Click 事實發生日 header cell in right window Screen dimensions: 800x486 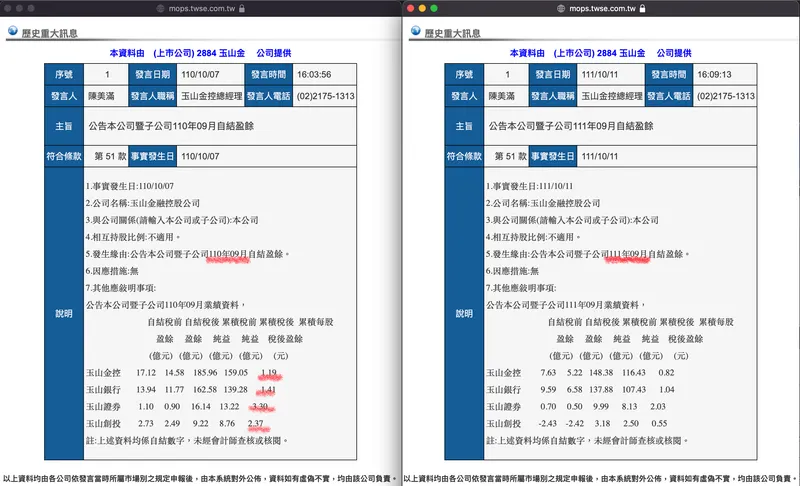coord(553,156)
